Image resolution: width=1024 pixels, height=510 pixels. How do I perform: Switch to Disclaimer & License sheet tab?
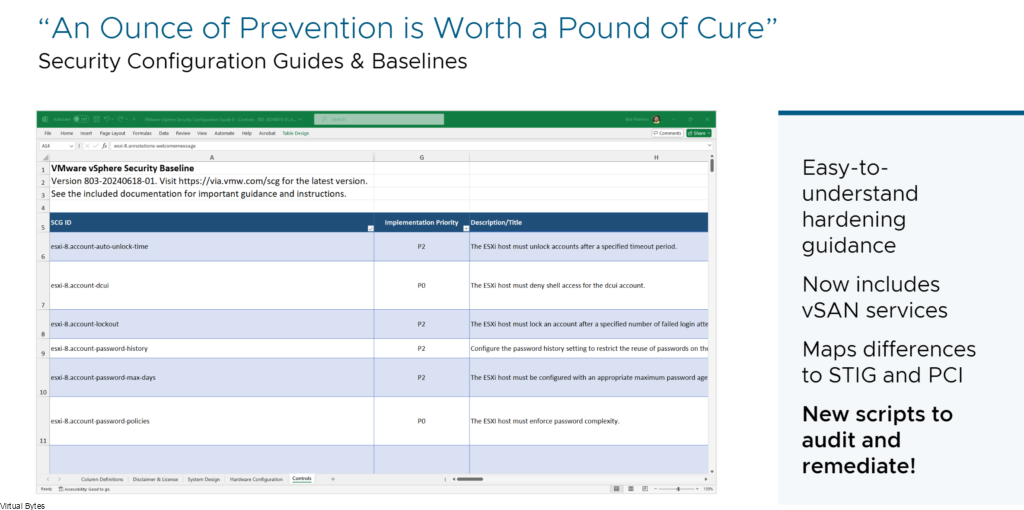[x=155, y=479]
